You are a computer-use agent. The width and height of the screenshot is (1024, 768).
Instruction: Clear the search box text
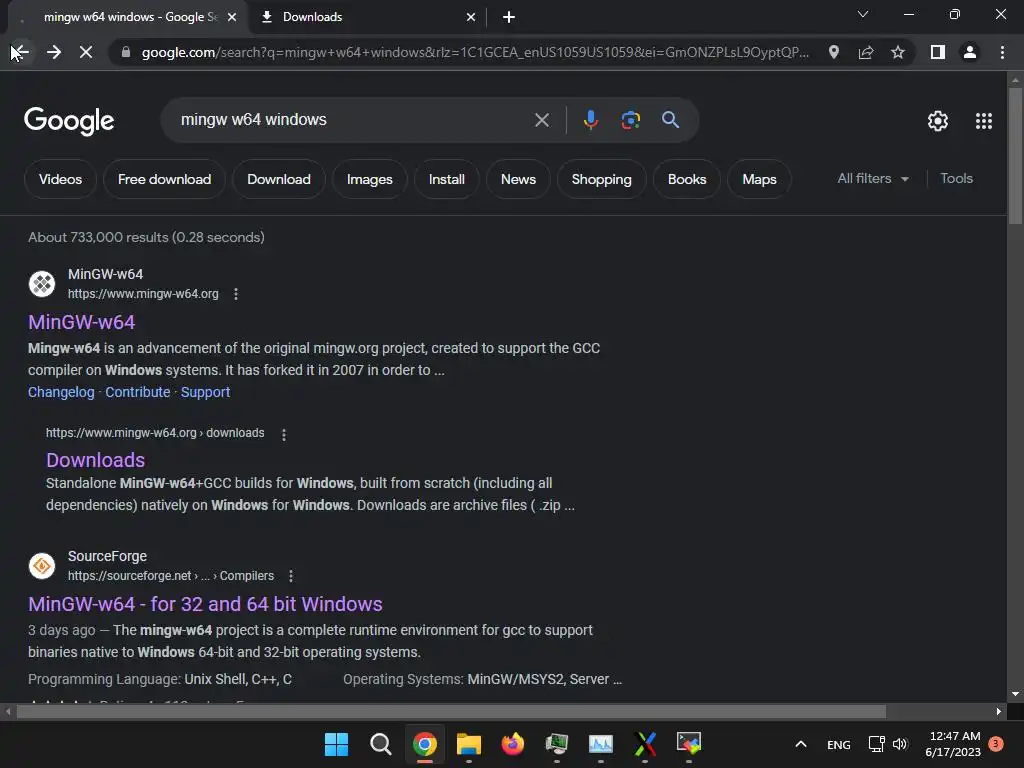click(541, 120)
